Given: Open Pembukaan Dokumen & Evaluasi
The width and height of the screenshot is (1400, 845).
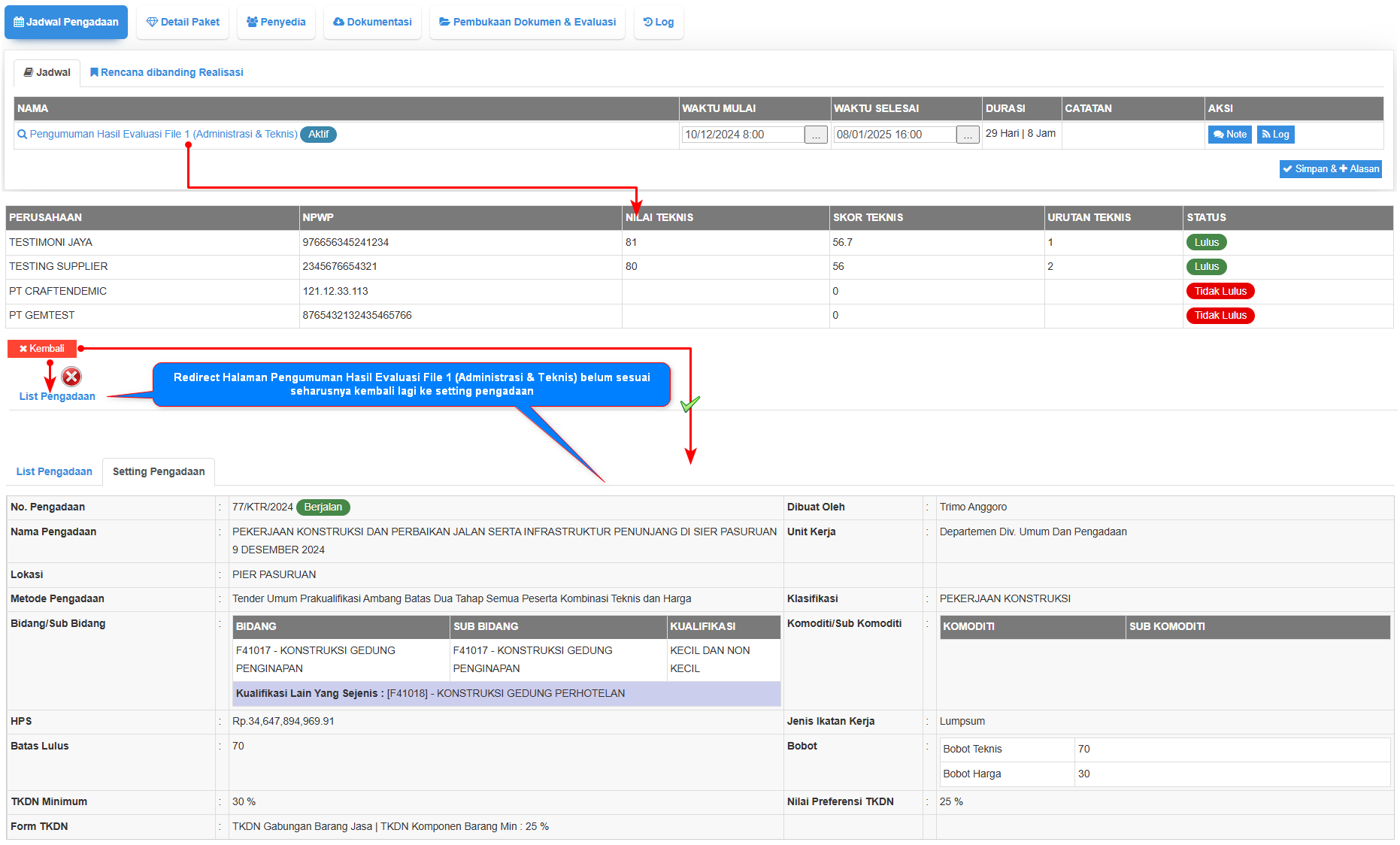Looking at the screenshot, I should (527, 22).
